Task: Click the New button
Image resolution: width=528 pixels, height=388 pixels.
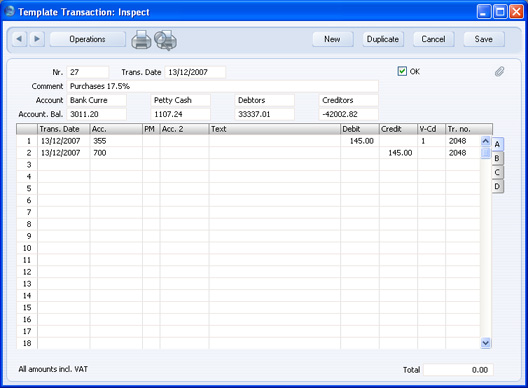Action: tap(332, 39)
